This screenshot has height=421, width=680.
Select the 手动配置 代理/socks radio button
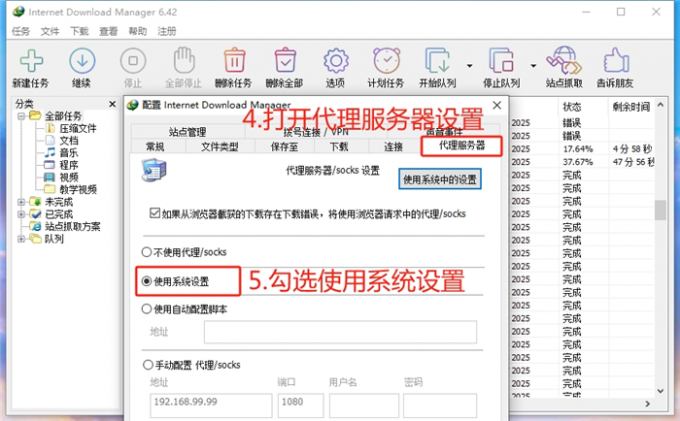pyautogui.click(x=147, y=365)
